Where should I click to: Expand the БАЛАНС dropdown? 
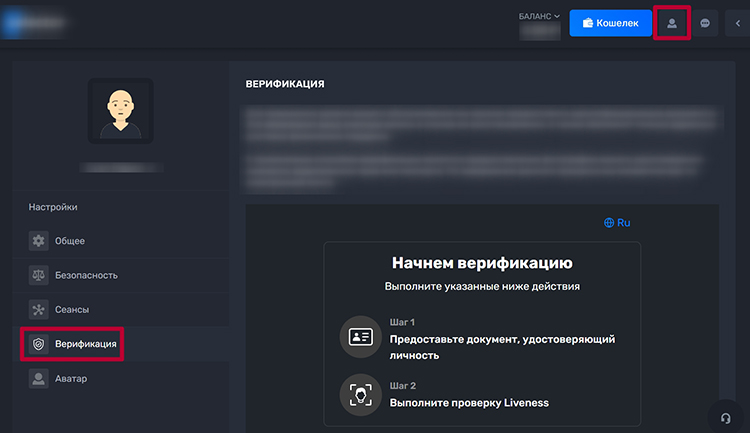539,16
